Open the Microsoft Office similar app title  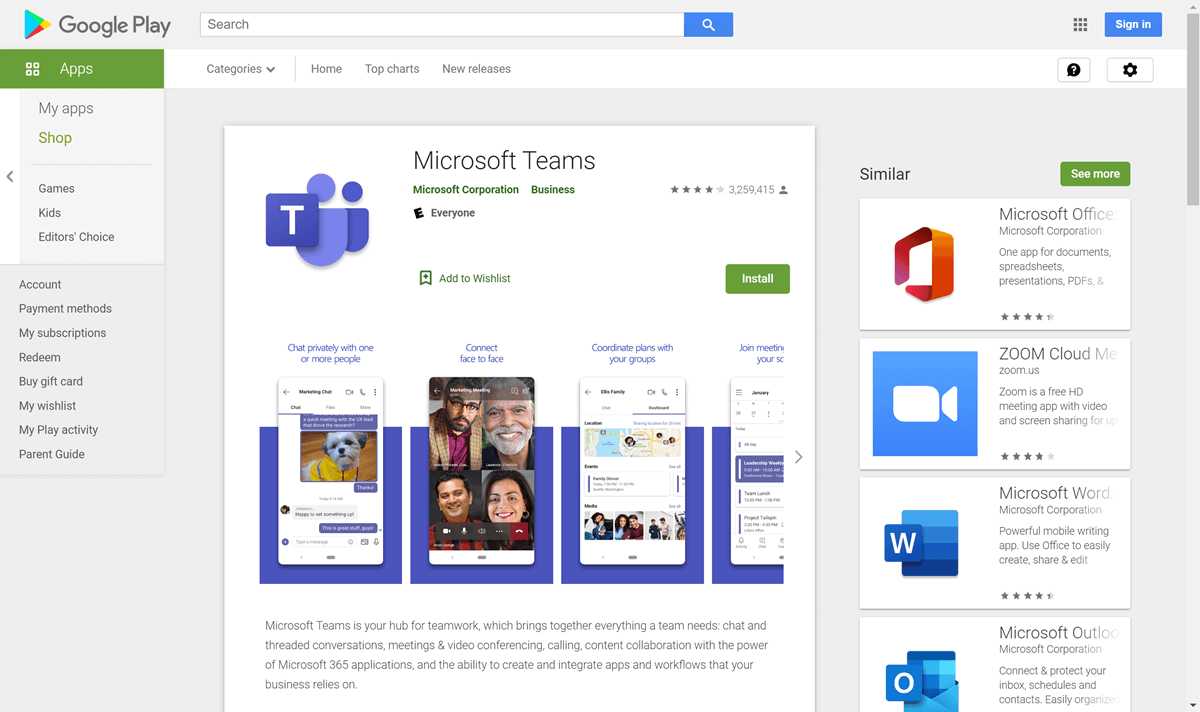tap(1056, 214)
